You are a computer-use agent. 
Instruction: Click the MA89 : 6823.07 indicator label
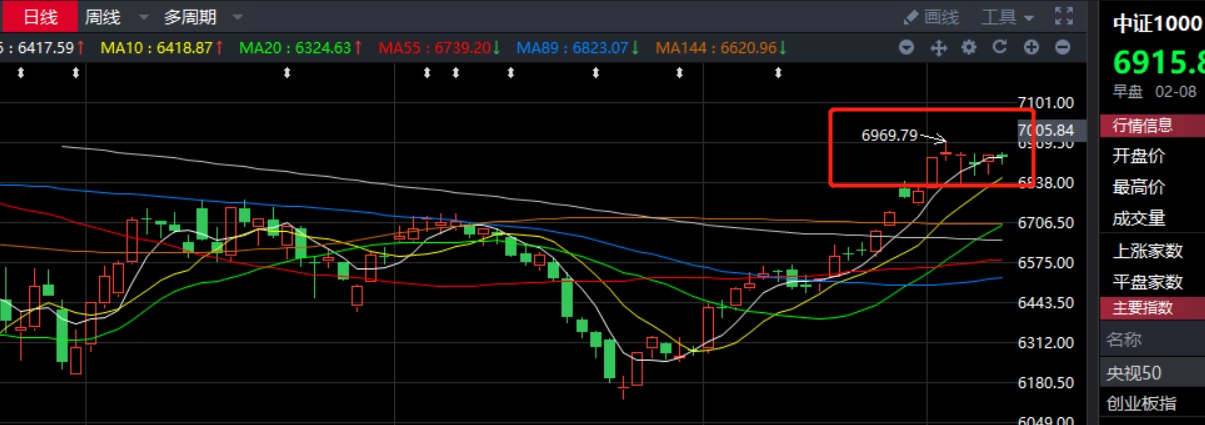coord(578,47)
